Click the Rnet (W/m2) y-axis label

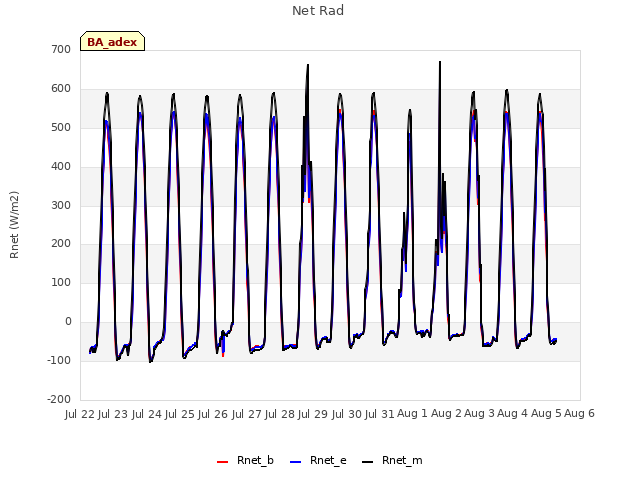(x=14, y=225)
